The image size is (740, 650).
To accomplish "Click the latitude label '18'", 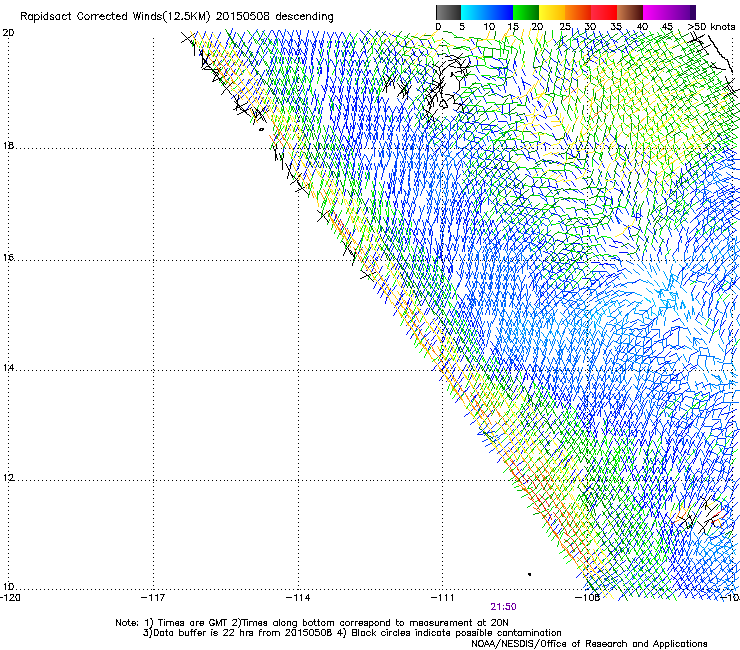I will 8,145.
